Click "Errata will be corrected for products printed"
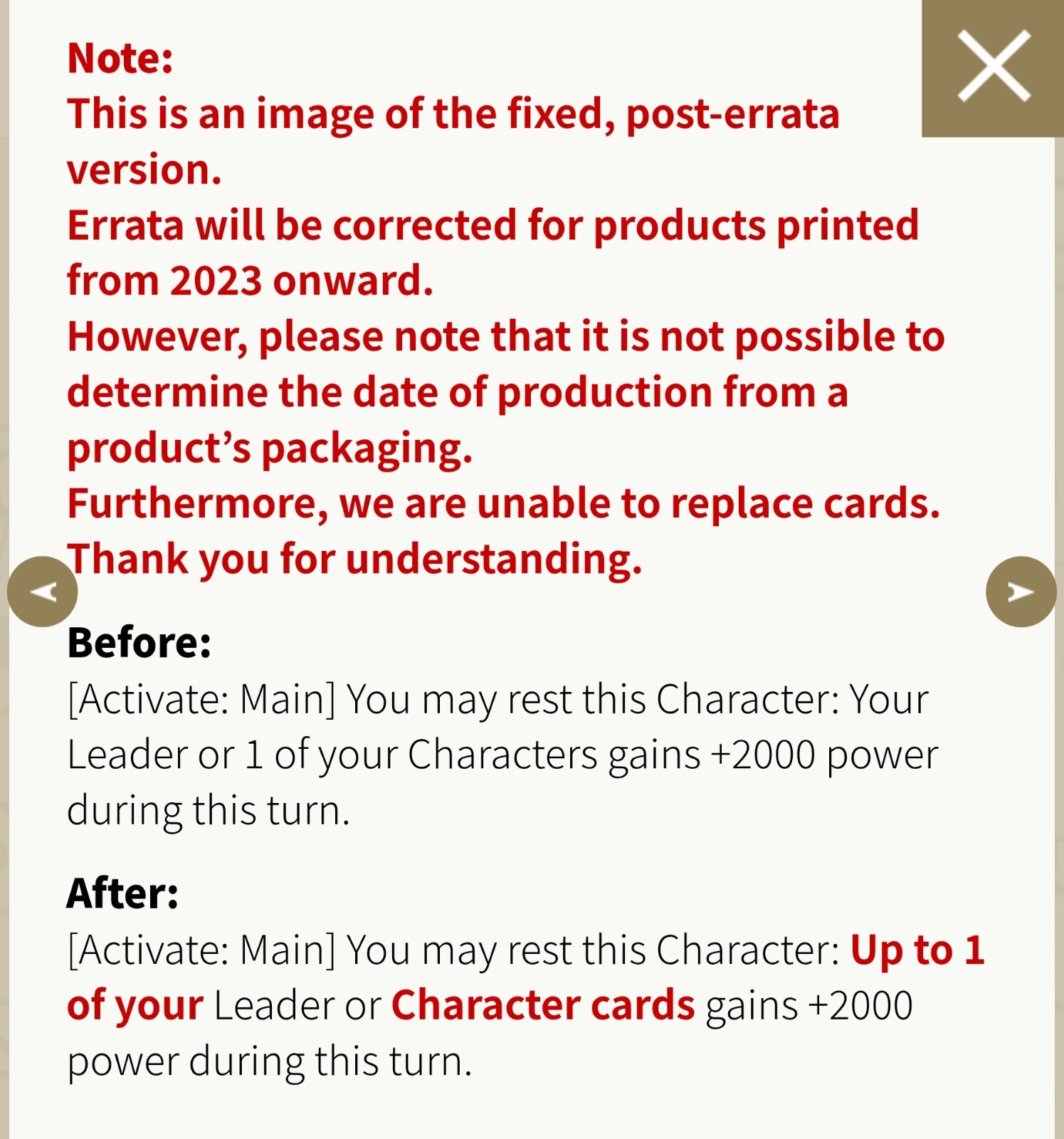Viewport: 1064px width, 1139px height. coord(493,226)
